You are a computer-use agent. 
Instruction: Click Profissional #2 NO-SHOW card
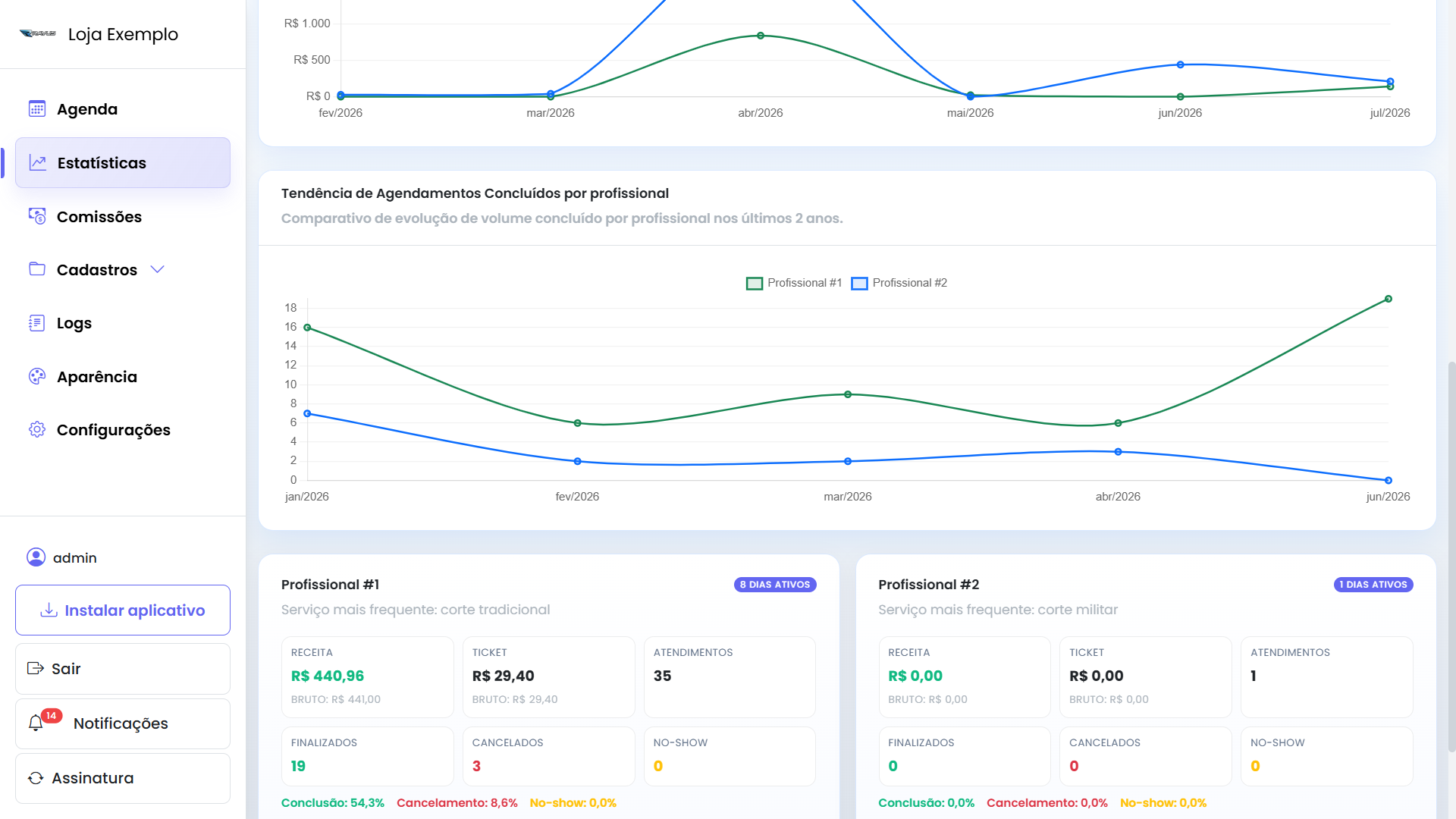tap(1327, 756)
